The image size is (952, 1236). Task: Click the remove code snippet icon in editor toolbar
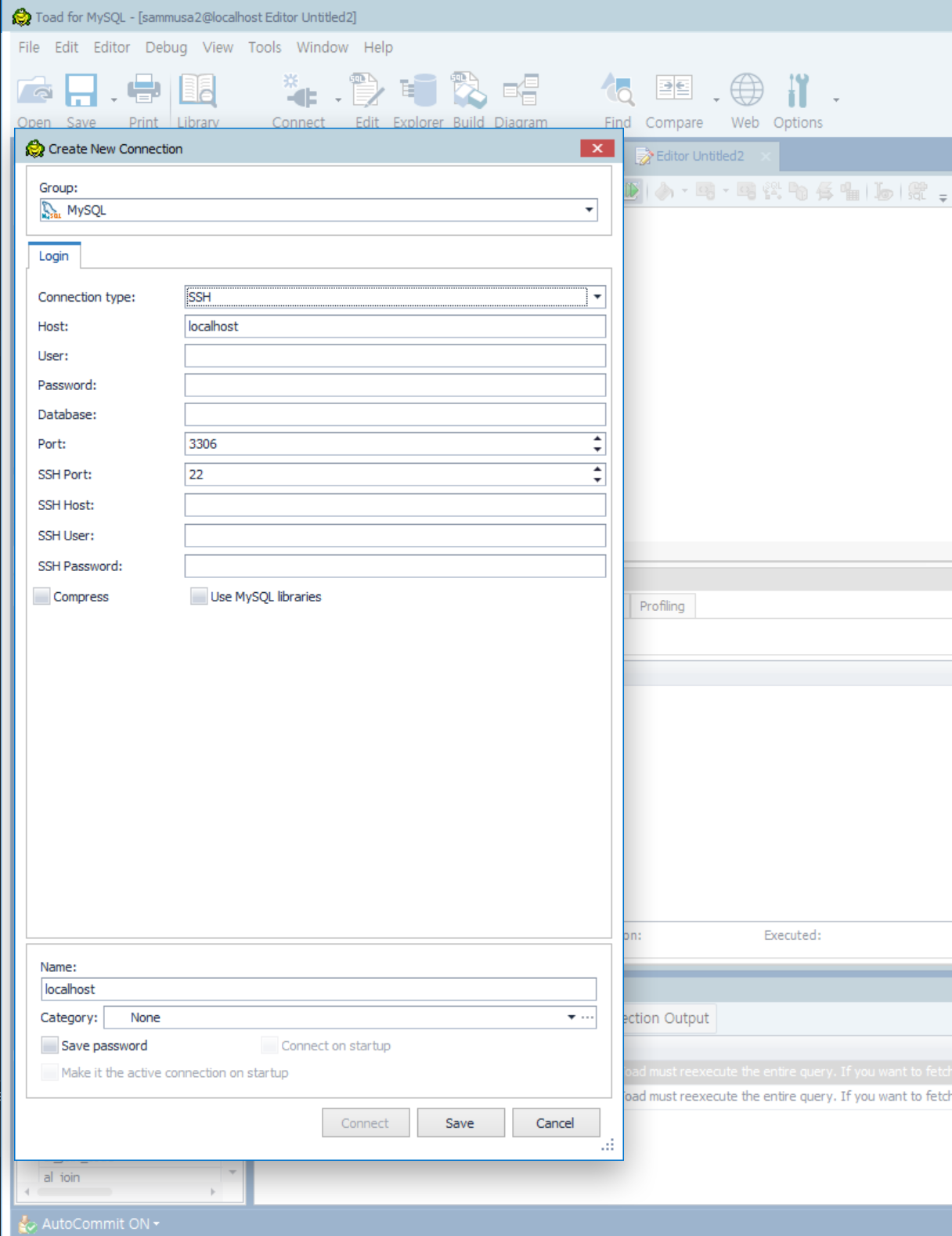pos(747,191)
